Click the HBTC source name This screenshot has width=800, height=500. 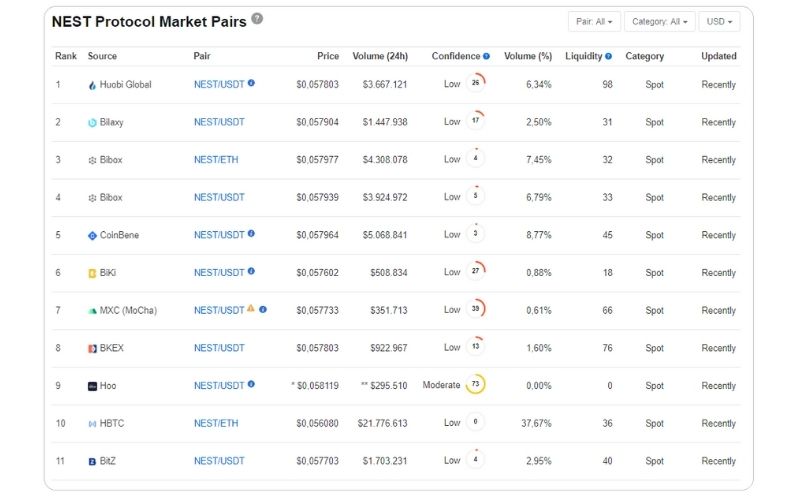tap(112, 423)
